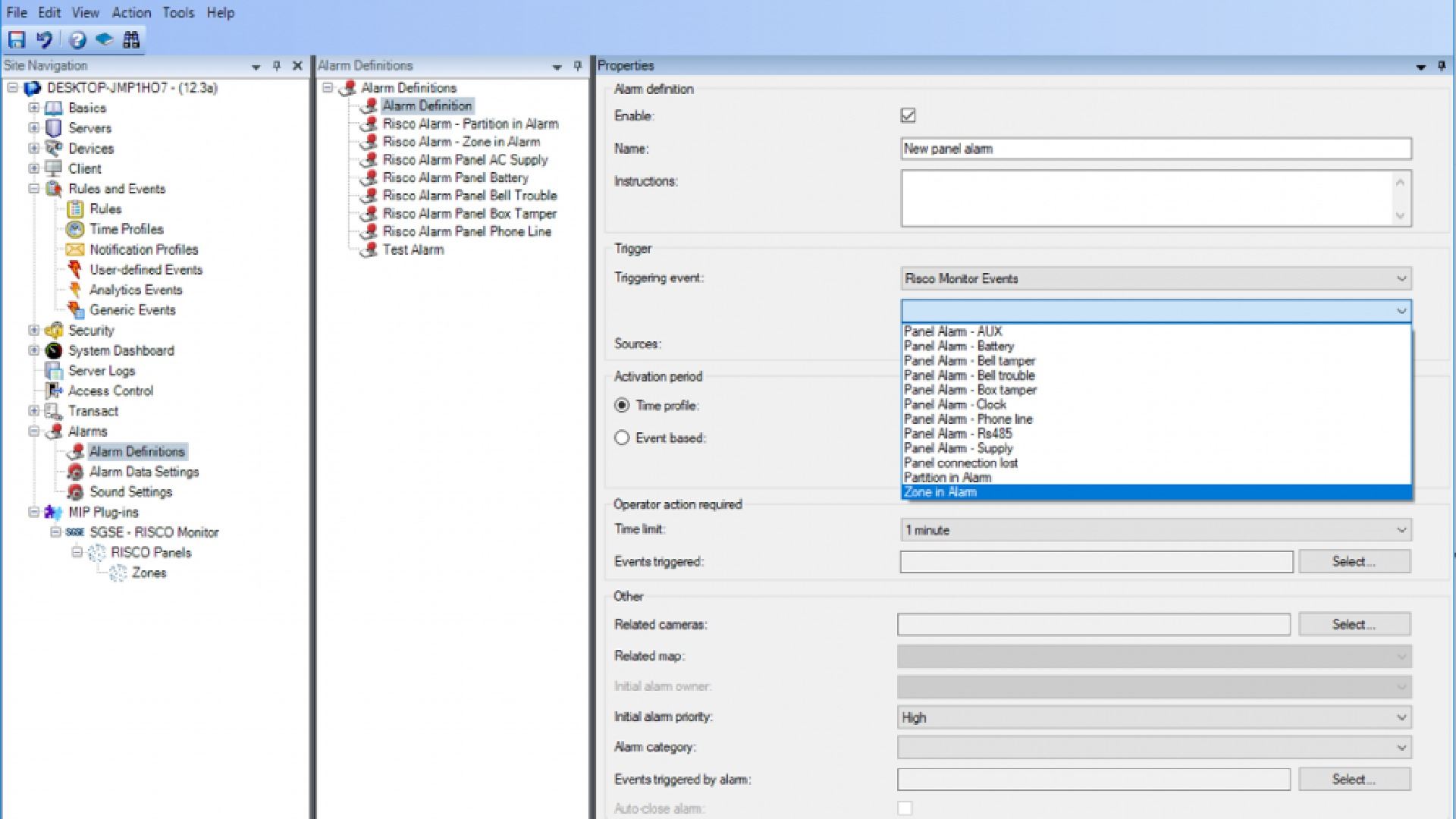Click the Notification Profiles envelope icon
The width and height of the screenshot is (1456, 819).
[x=75, y=249]
